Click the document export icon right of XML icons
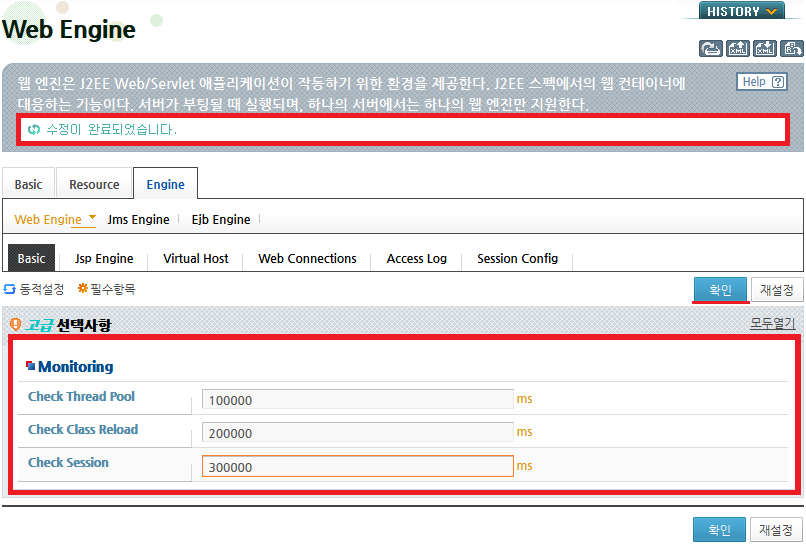The image size is (806, 544). coord(792,49)
